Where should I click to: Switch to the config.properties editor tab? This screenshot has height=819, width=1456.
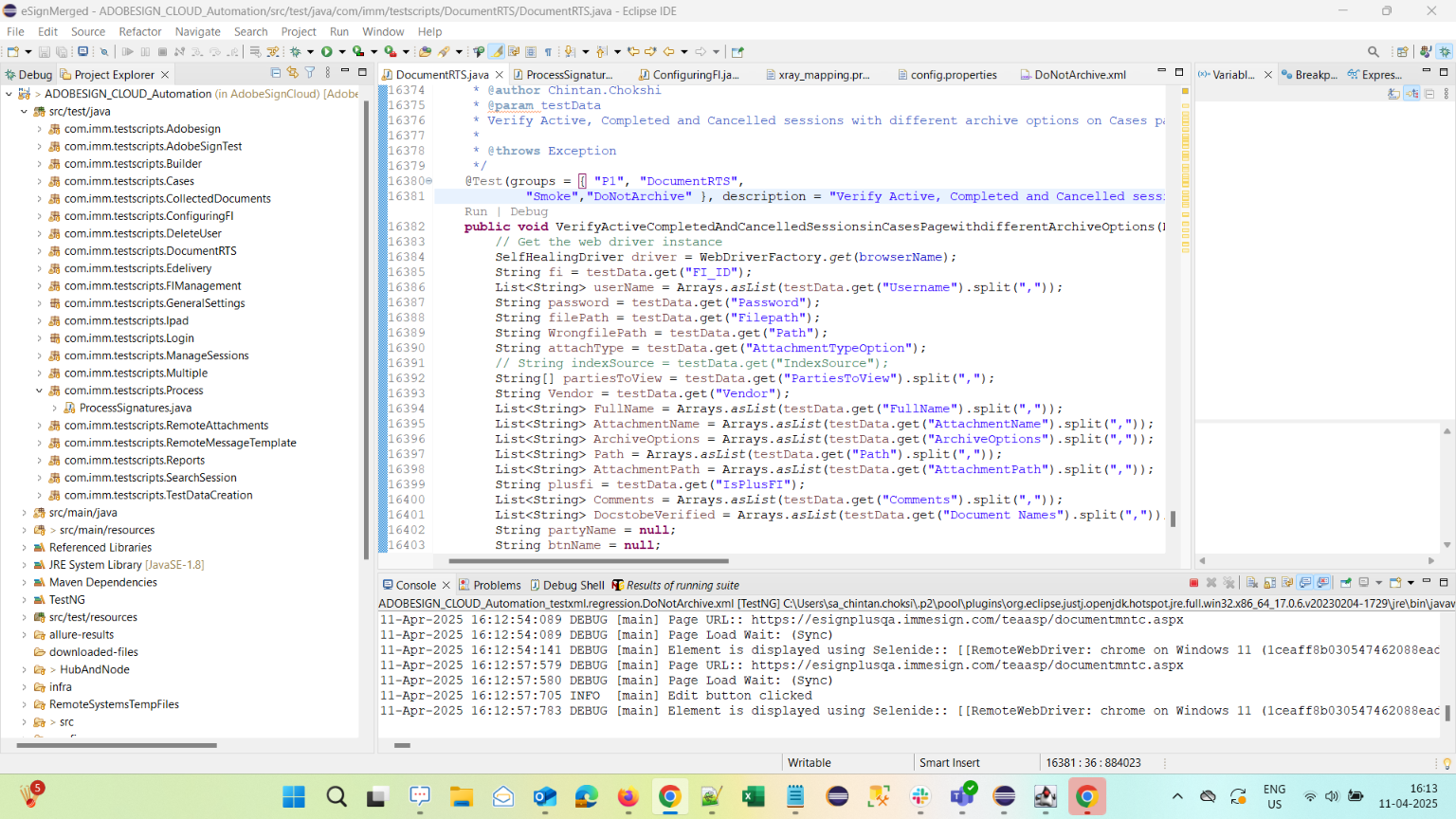tap(952, 75)
